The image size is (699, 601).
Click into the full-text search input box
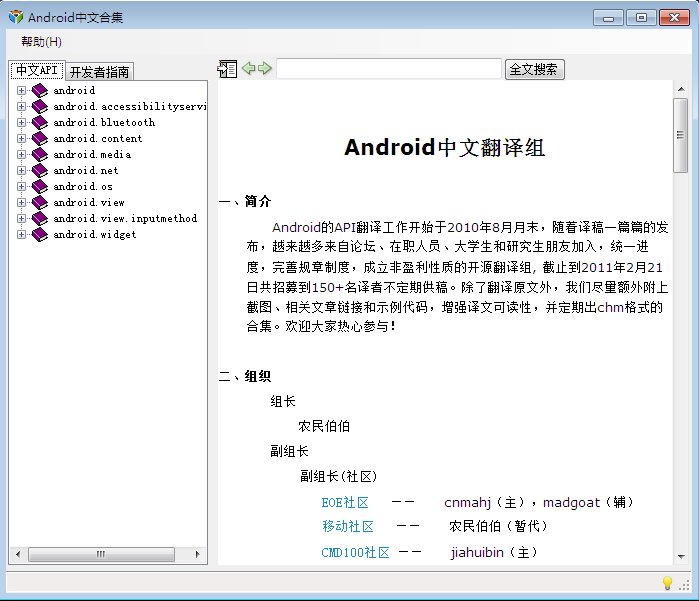[389, 69]
